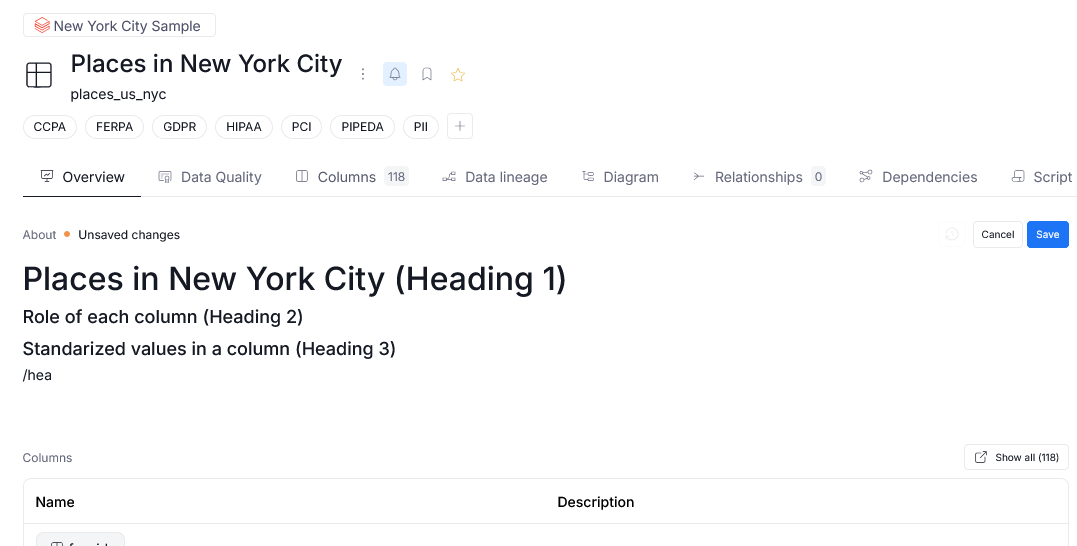1077x546 pixels.
Task: Open the Dependencies tab
Action: 918,177
